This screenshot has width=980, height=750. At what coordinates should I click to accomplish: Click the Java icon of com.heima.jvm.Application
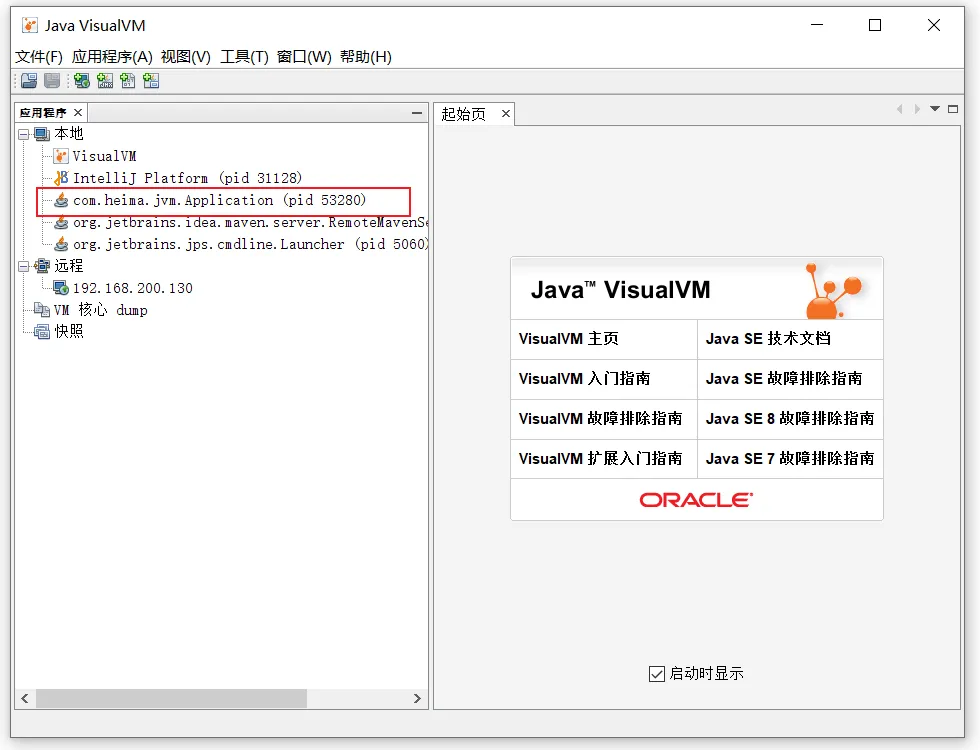click(x=61, y=200)
